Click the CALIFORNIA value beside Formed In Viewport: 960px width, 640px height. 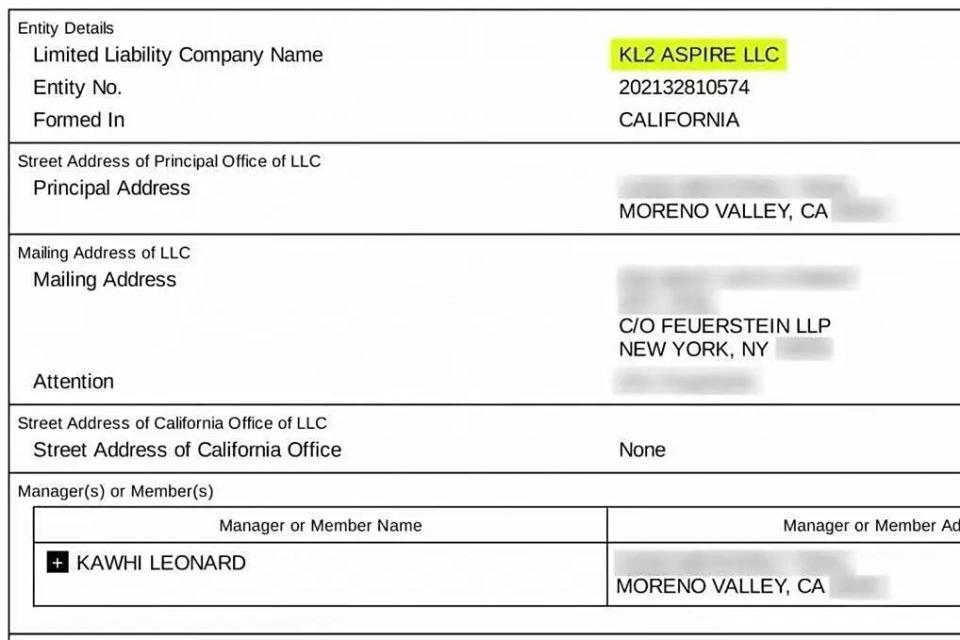(679, 120)
